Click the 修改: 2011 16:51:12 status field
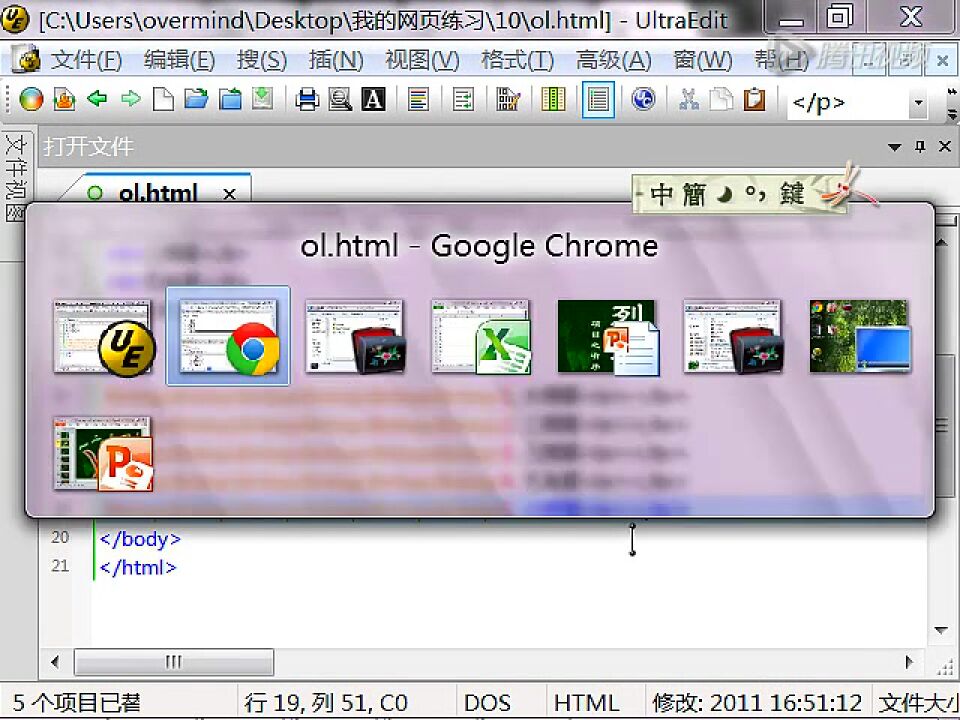This screenshot has height=720, width=960. click(x=757, y=703)
